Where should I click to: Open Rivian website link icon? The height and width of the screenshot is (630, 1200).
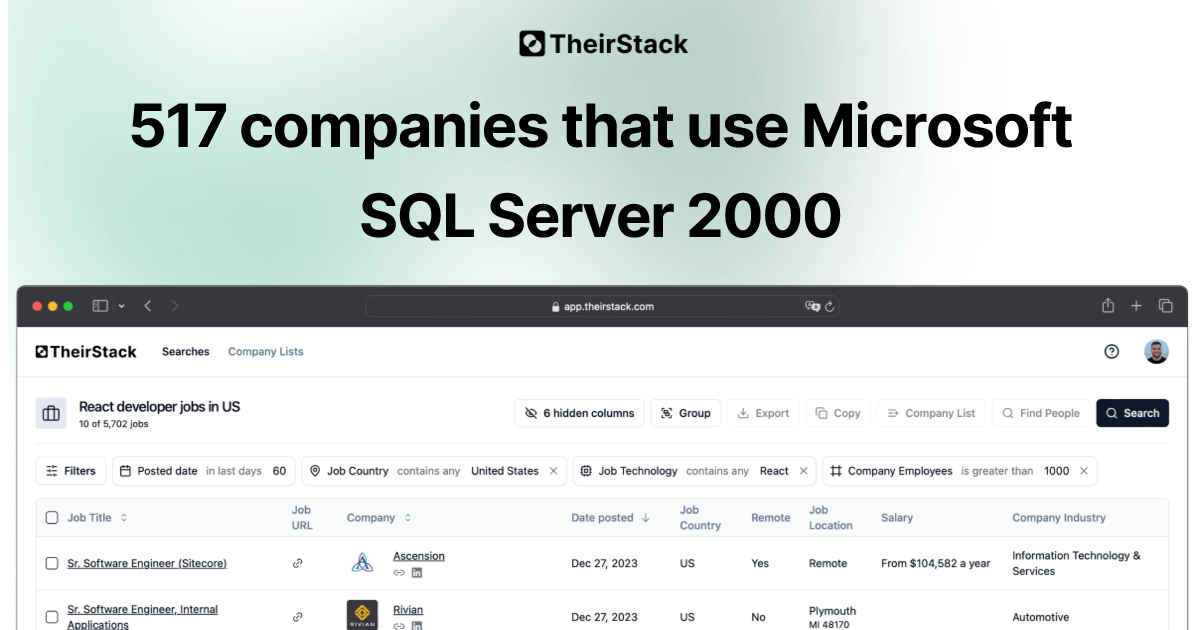coord(399,626)
